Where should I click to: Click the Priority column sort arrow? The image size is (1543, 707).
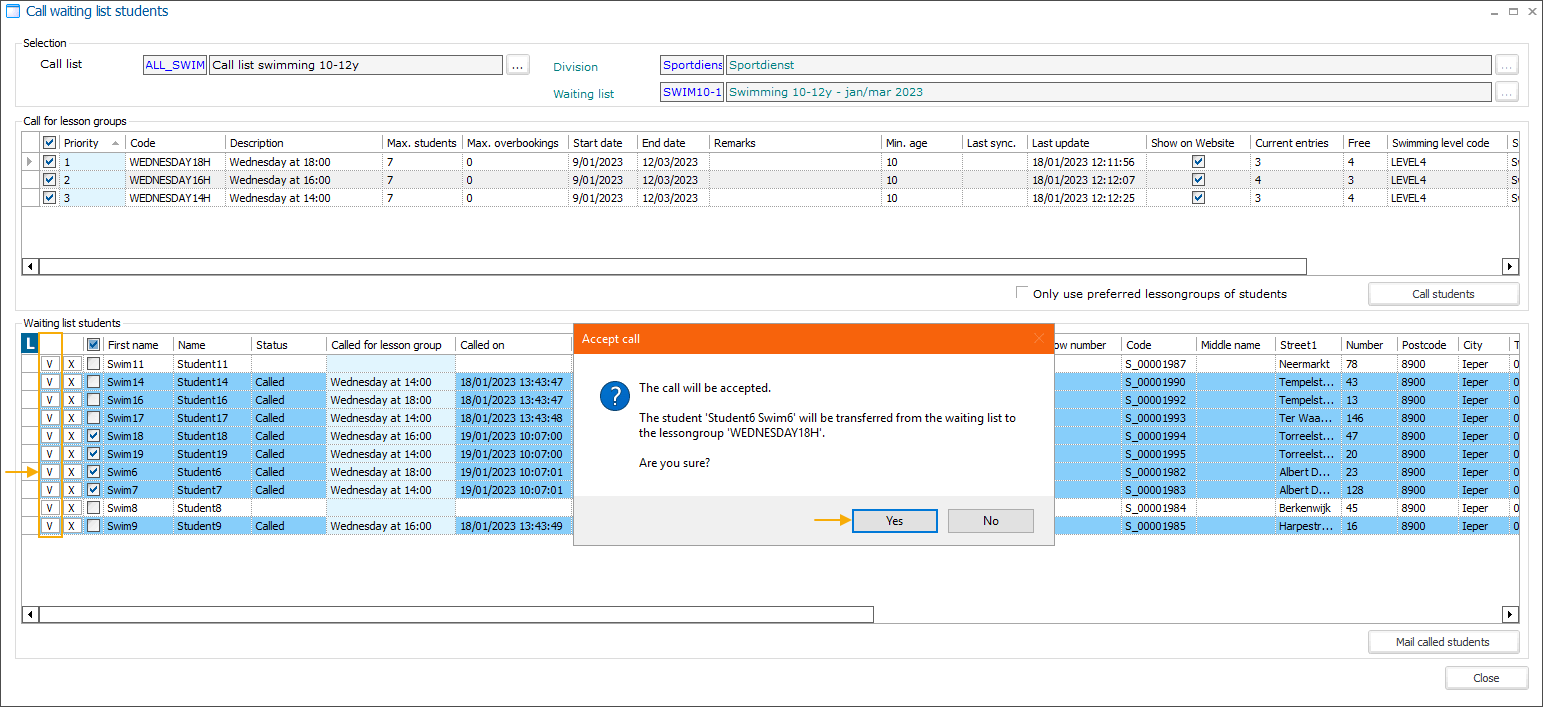tap(114, 142)
